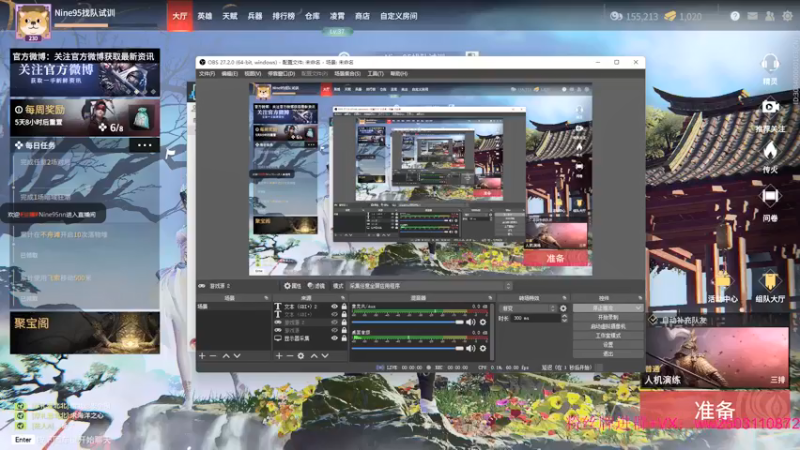Add a scene with the scenes plus icon
This screenshot has width=800, height=450.
pyautogui.click(x=202, y=356)
